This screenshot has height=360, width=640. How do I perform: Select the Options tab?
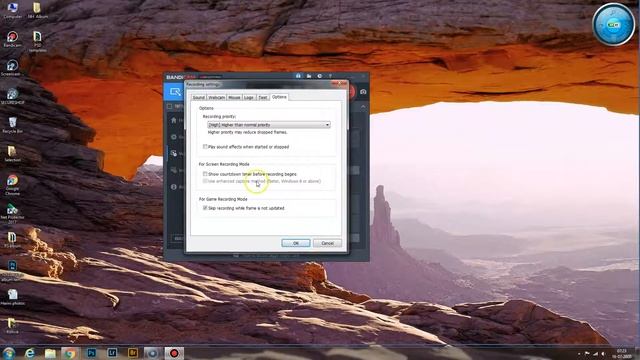pos(279,97)
